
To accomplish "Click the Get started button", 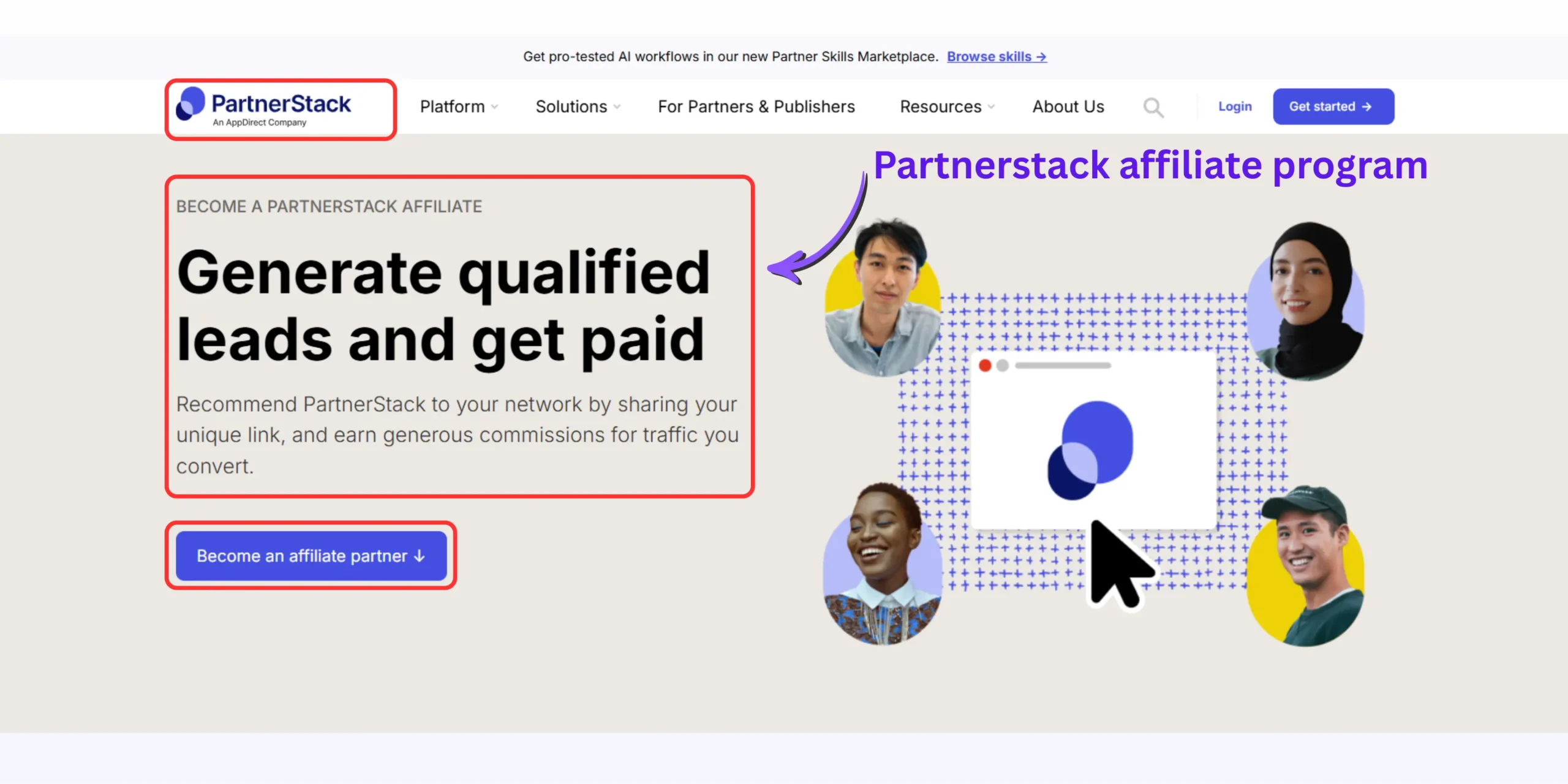I will [x=1333, y=107].
